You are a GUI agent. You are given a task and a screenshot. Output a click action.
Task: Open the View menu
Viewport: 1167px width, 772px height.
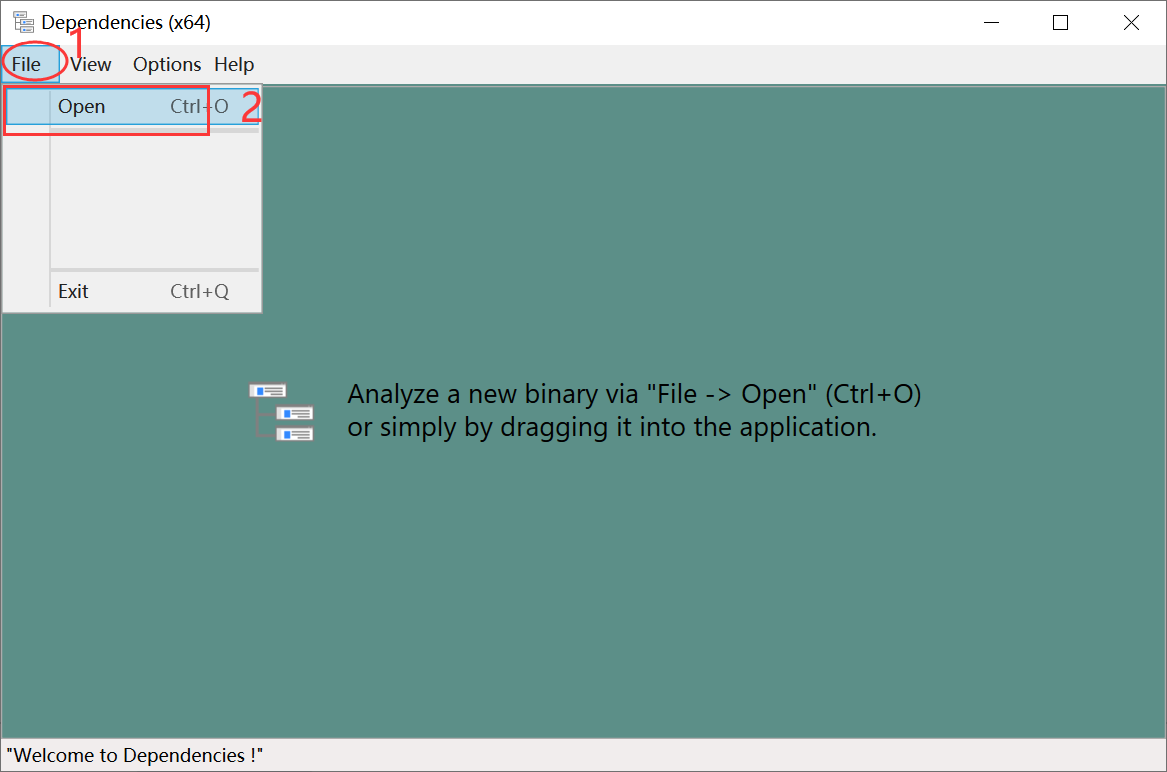(89, 64)
